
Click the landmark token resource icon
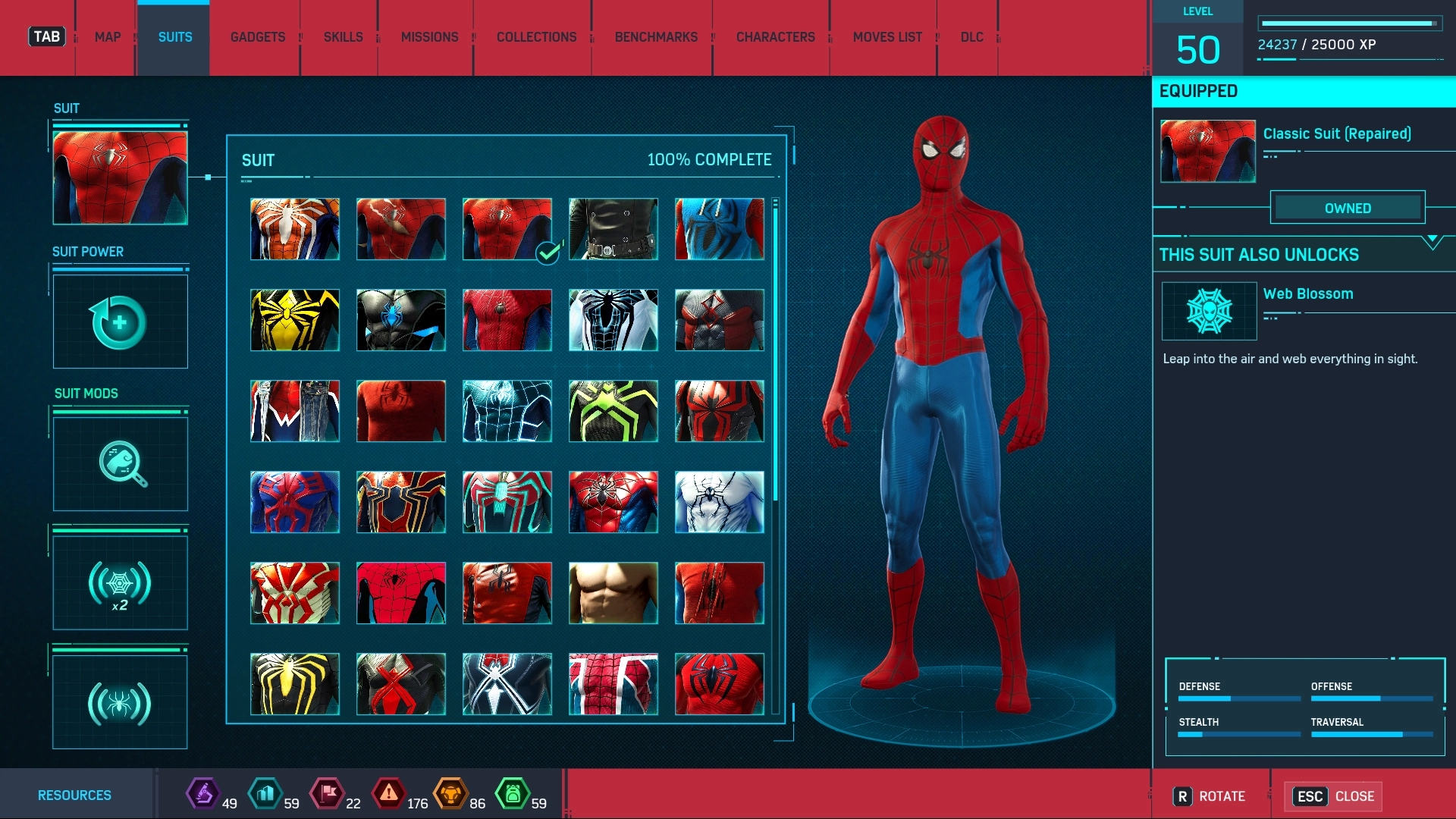click(x=265, y=794)
